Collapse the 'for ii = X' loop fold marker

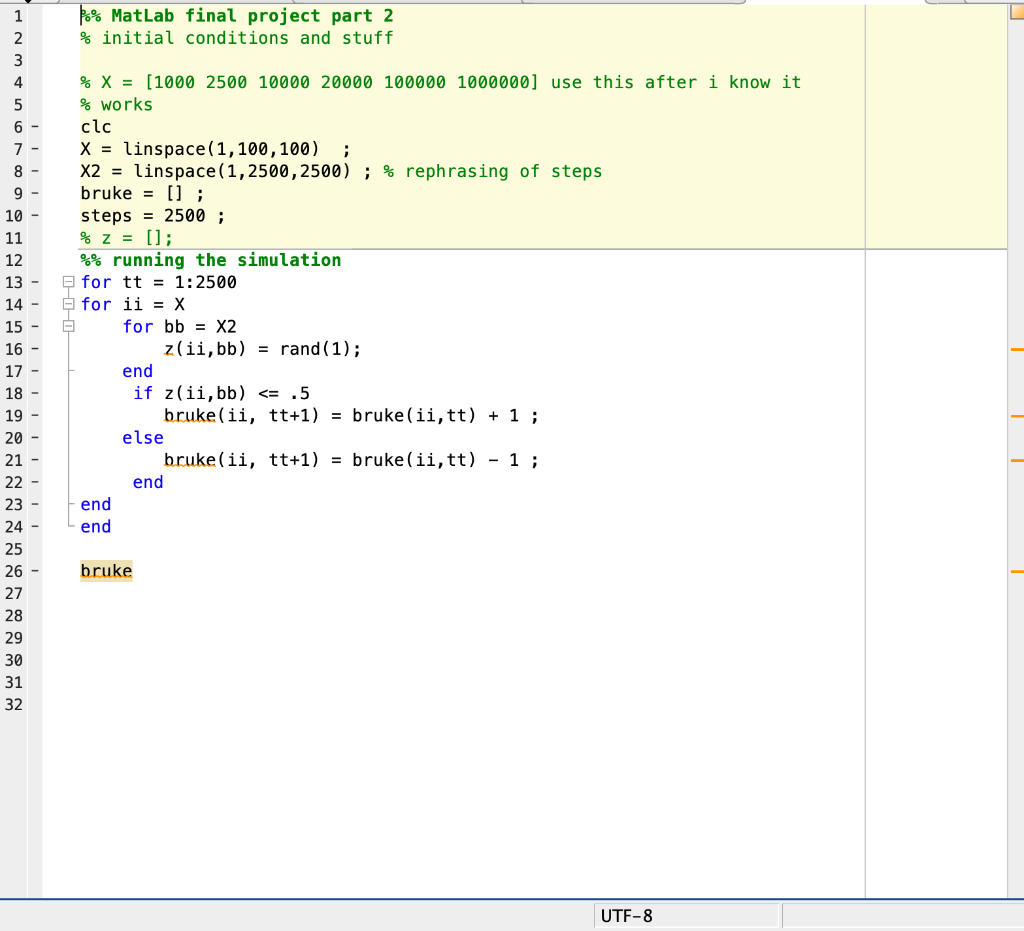(69, 304)
